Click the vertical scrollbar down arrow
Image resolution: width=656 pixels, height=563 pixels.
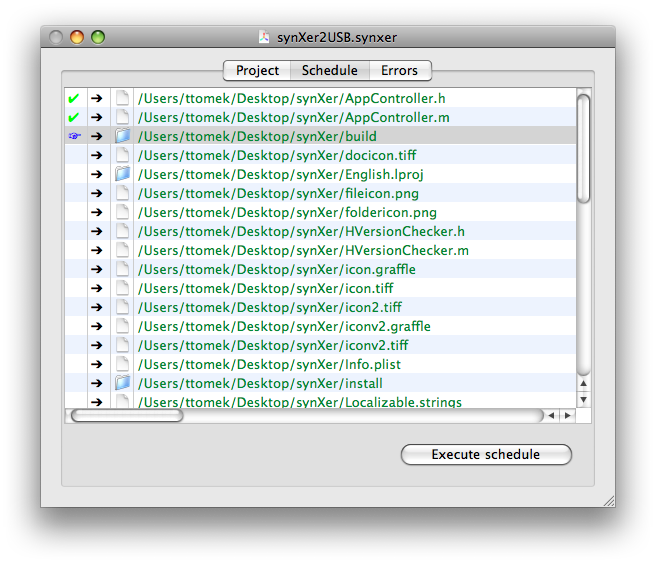(584, 399)
